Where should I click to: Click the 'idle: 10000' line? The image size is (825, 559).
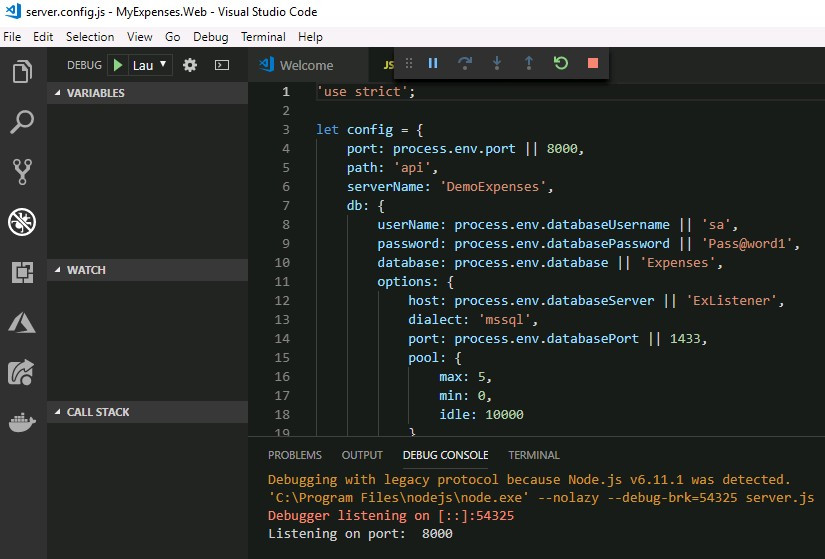(481, 414)
